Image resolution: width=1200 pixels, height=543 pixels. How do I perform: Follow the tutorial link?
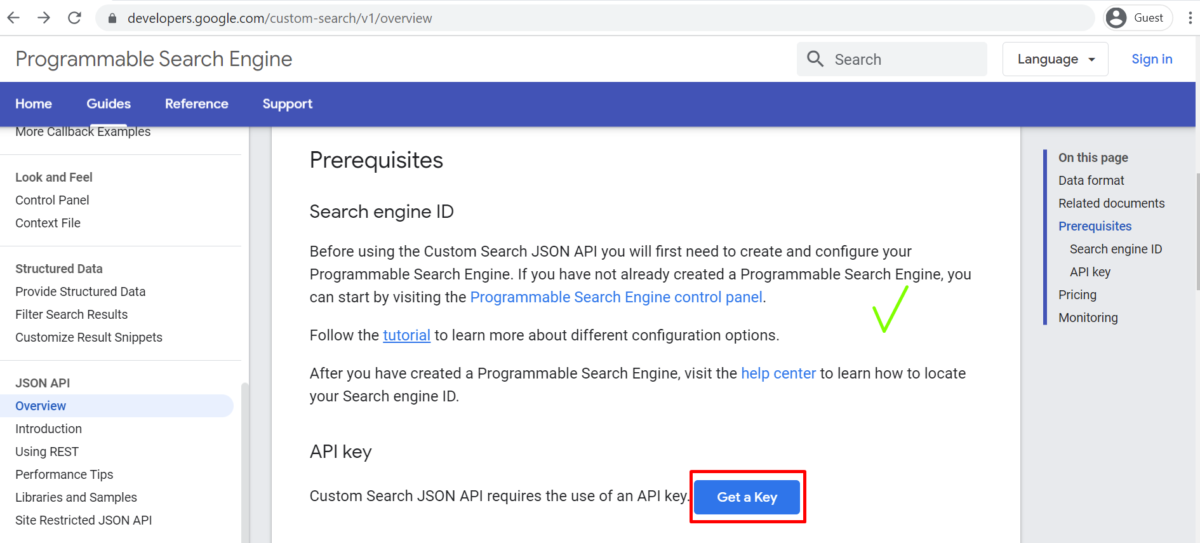407,335
